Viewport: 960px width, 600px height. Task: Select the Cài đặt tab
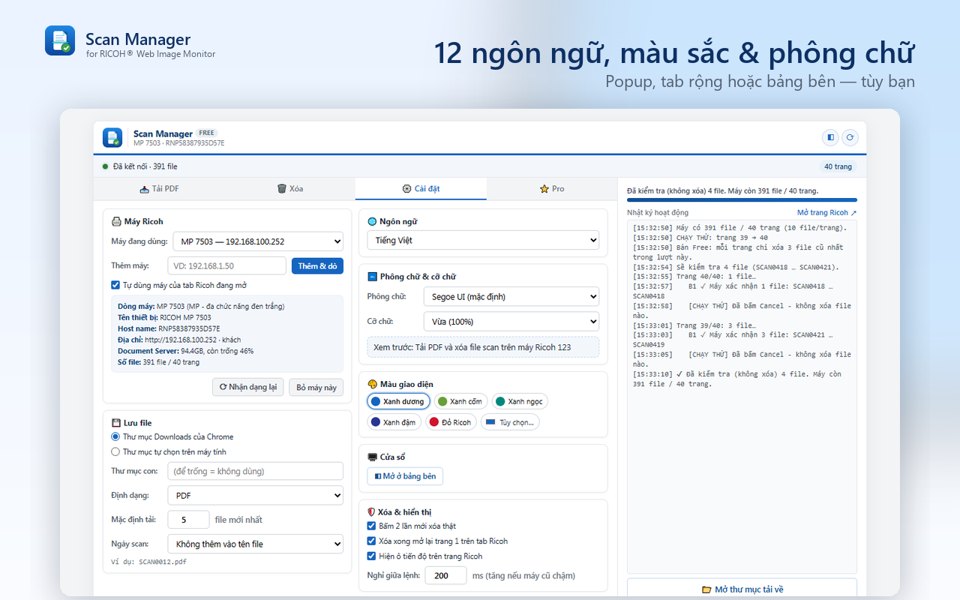click(x=421, y=189)
